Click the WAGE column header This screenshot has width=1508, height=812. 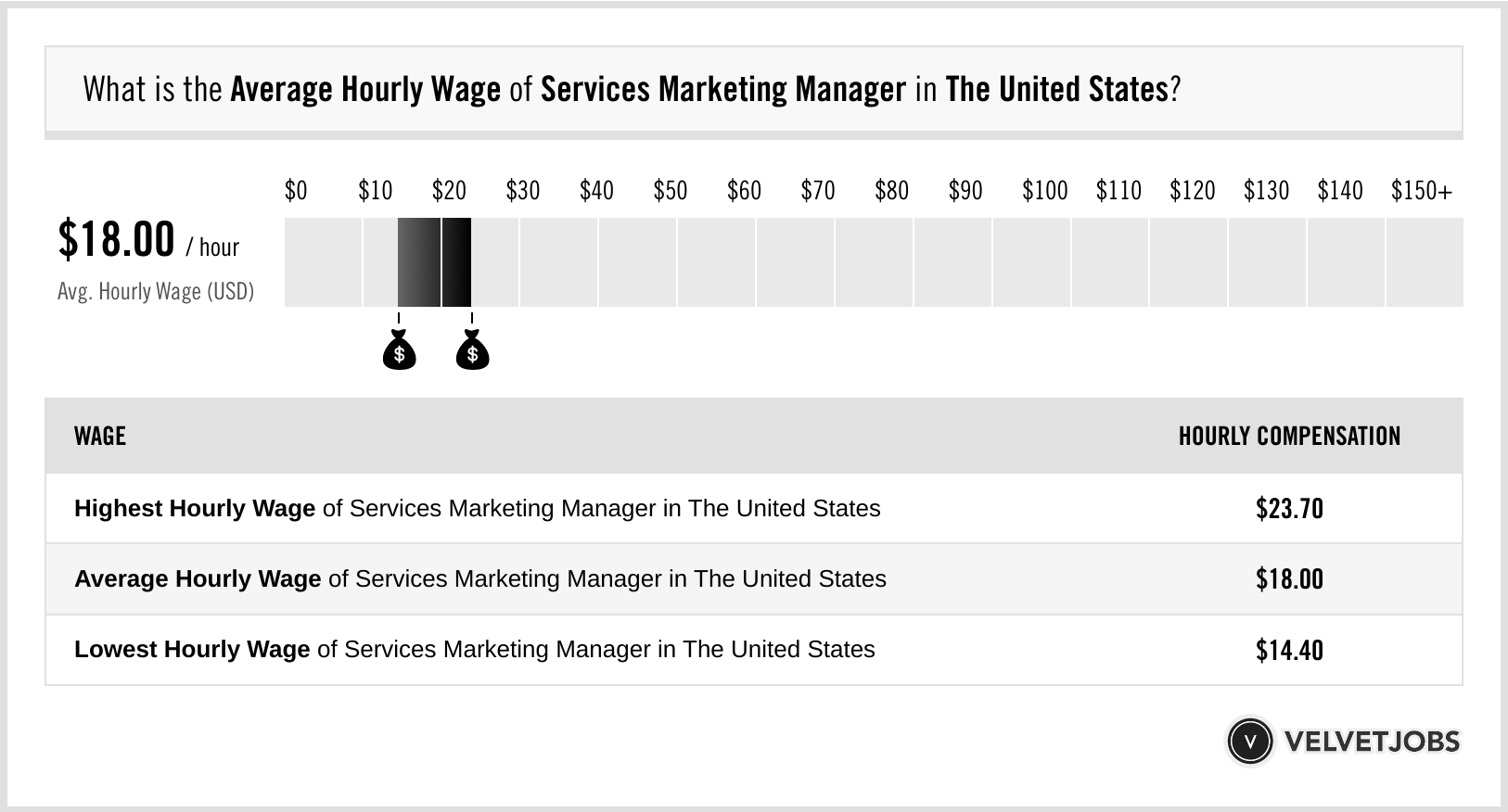[x=100, y=437]
